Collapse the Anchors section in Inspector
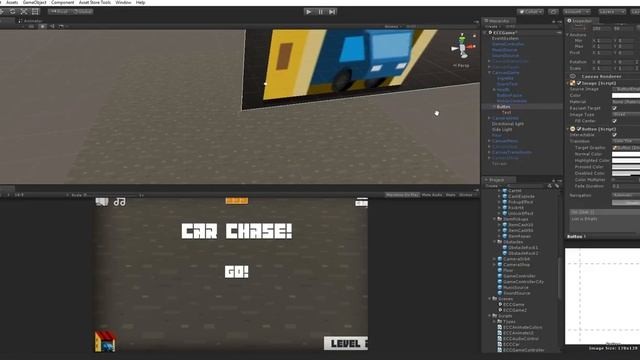The image size is (640, 360). (x=567, y=35)
